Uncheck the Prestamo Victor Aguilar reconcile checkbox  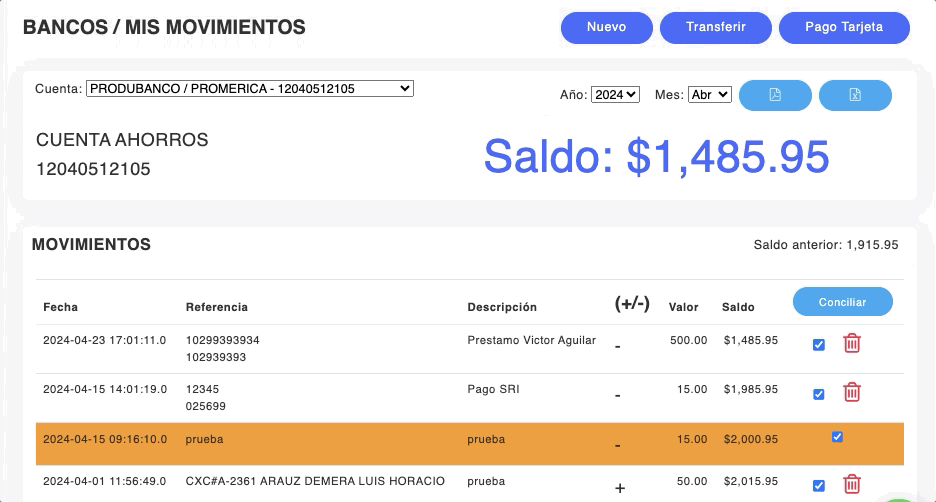(819, 345)
